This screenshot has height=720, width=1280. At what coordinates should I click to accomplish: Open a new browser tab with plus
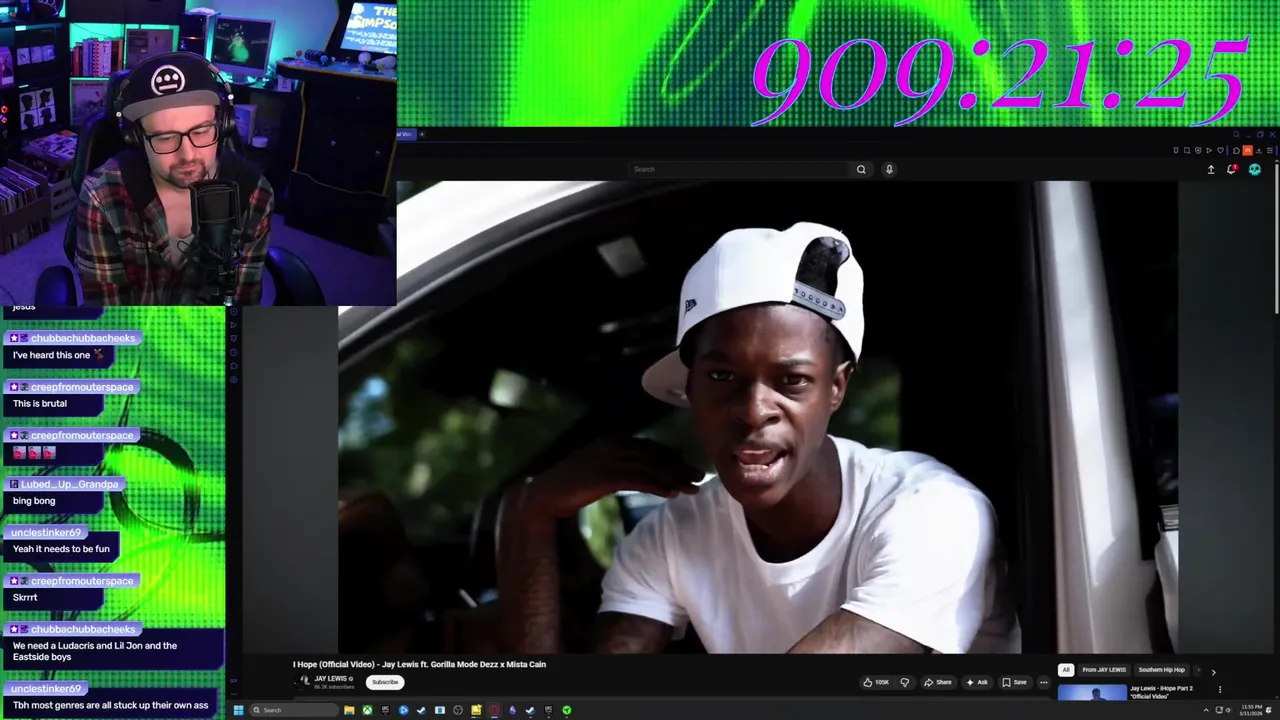422,134
